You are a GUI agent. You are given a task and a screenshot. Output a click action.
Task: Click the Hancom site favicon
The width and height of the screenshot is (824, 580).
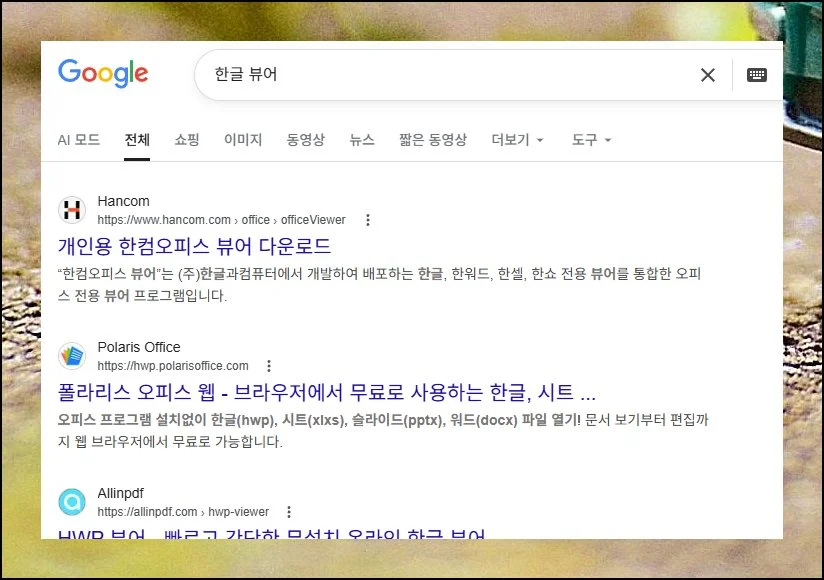point(72,210)
